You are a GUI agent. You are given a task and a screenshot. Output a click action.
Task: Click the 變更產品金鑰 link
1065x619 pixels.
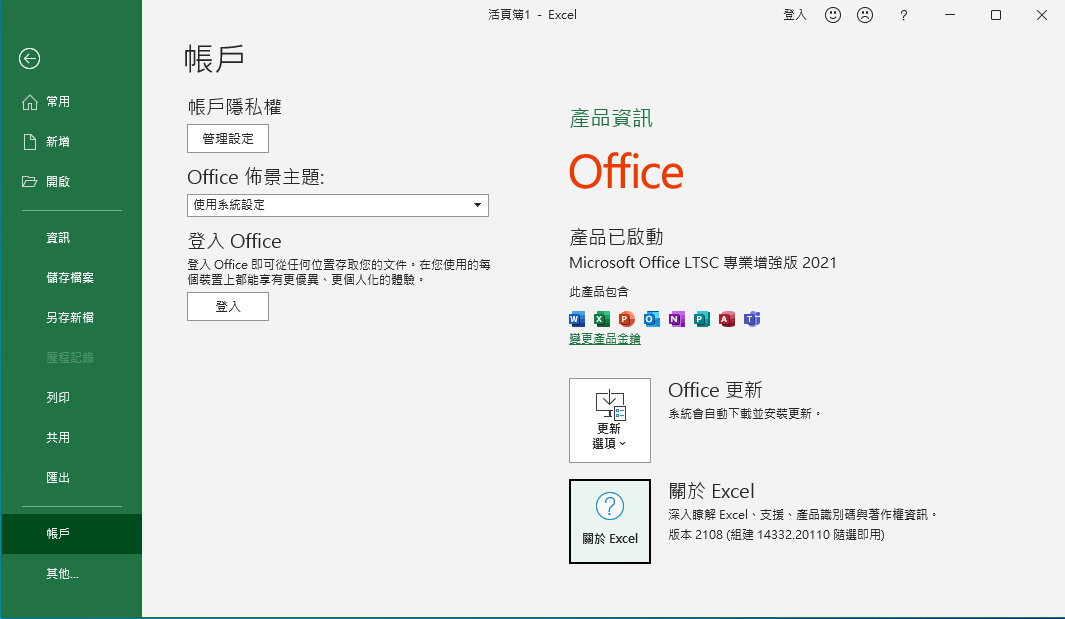coord(604,338)
